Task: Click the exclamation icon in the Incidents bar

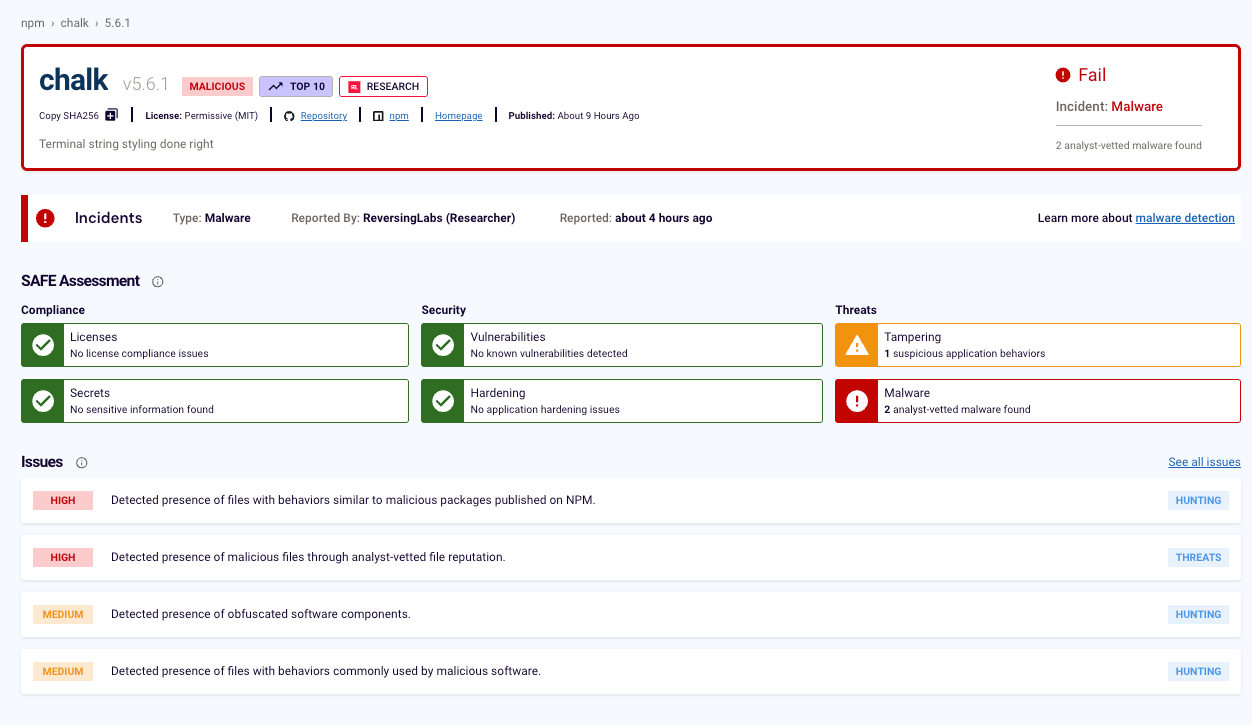Action: point(44,217)
